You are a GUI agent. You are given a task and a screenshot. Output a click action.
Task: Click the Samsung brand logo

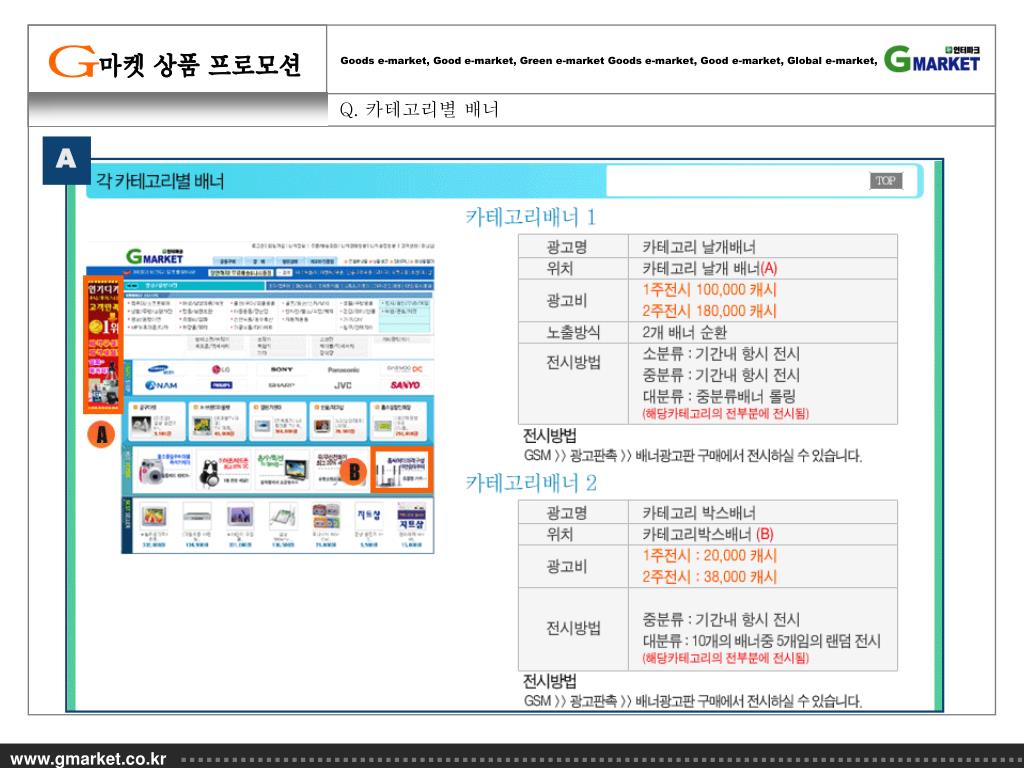click(161, 370)
